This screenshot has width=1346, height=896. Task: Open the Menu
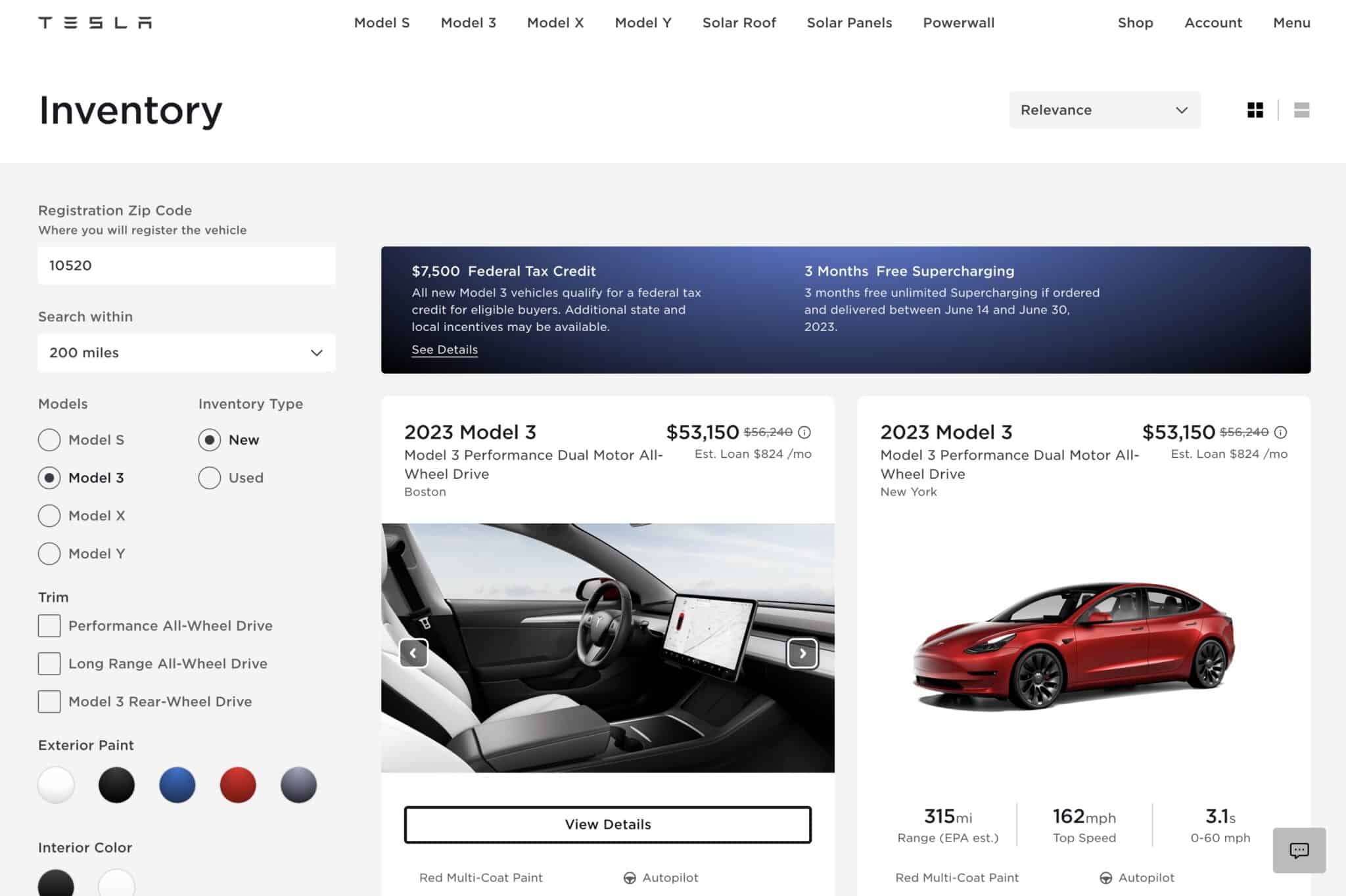1291,23
